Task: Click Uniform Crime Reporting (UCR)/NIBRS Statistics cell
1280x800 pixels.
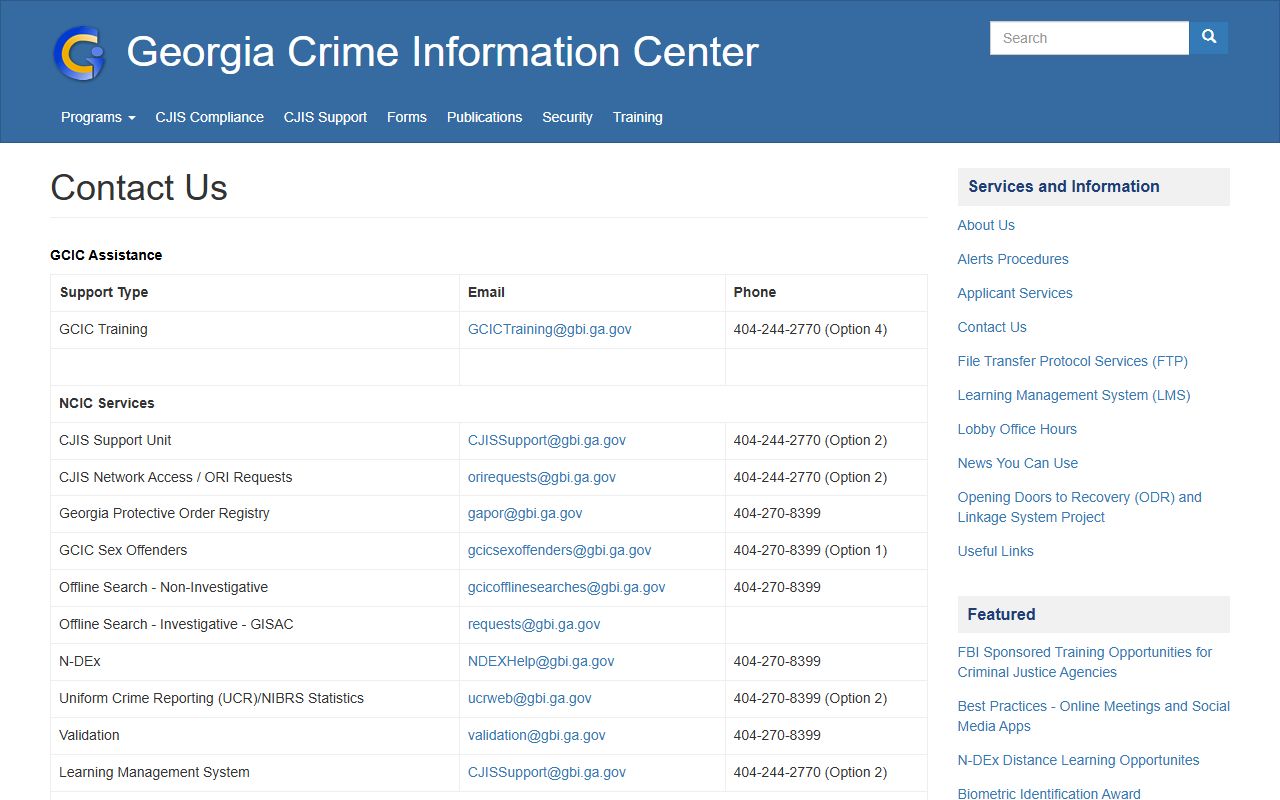Action: click(255, 698)
